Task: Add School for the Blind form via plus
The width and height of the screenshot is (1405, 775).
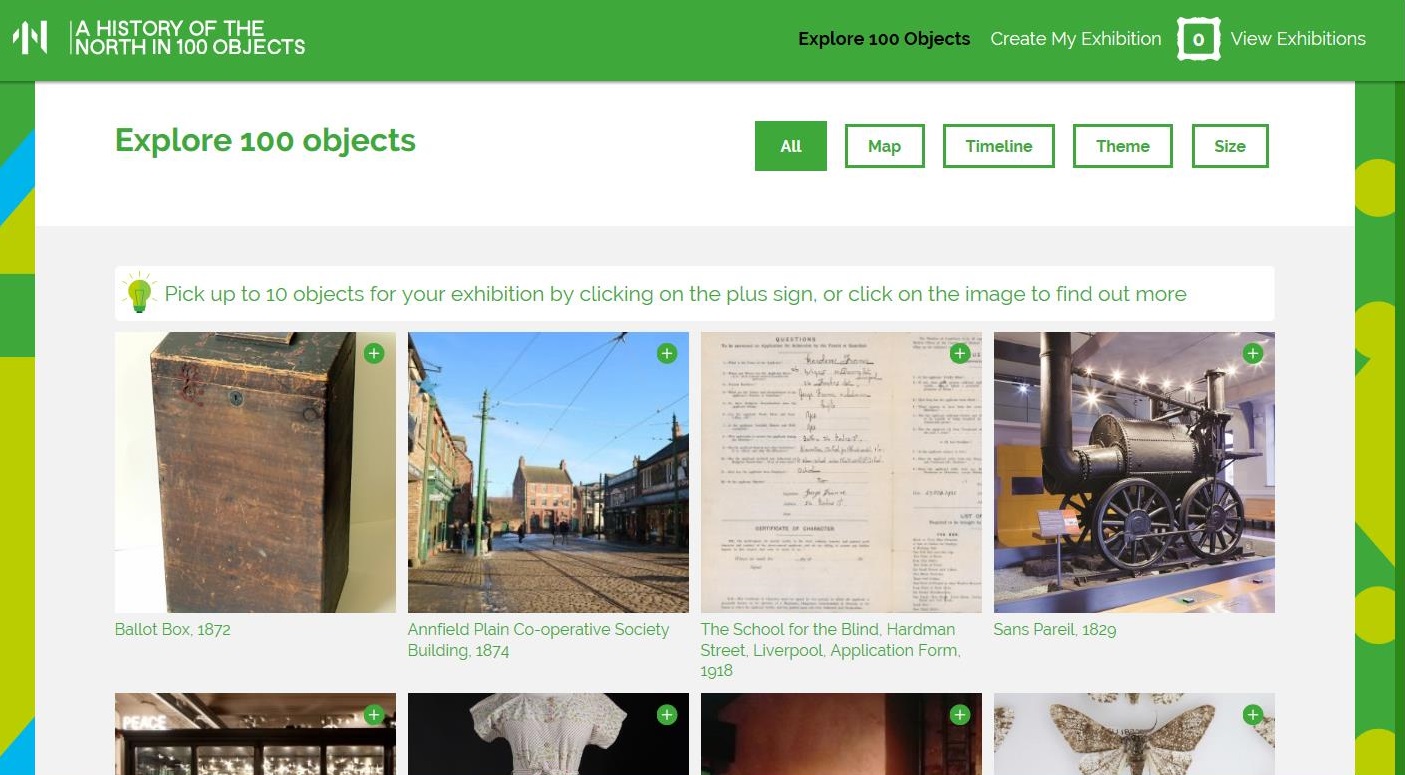Action: (960, 353)
